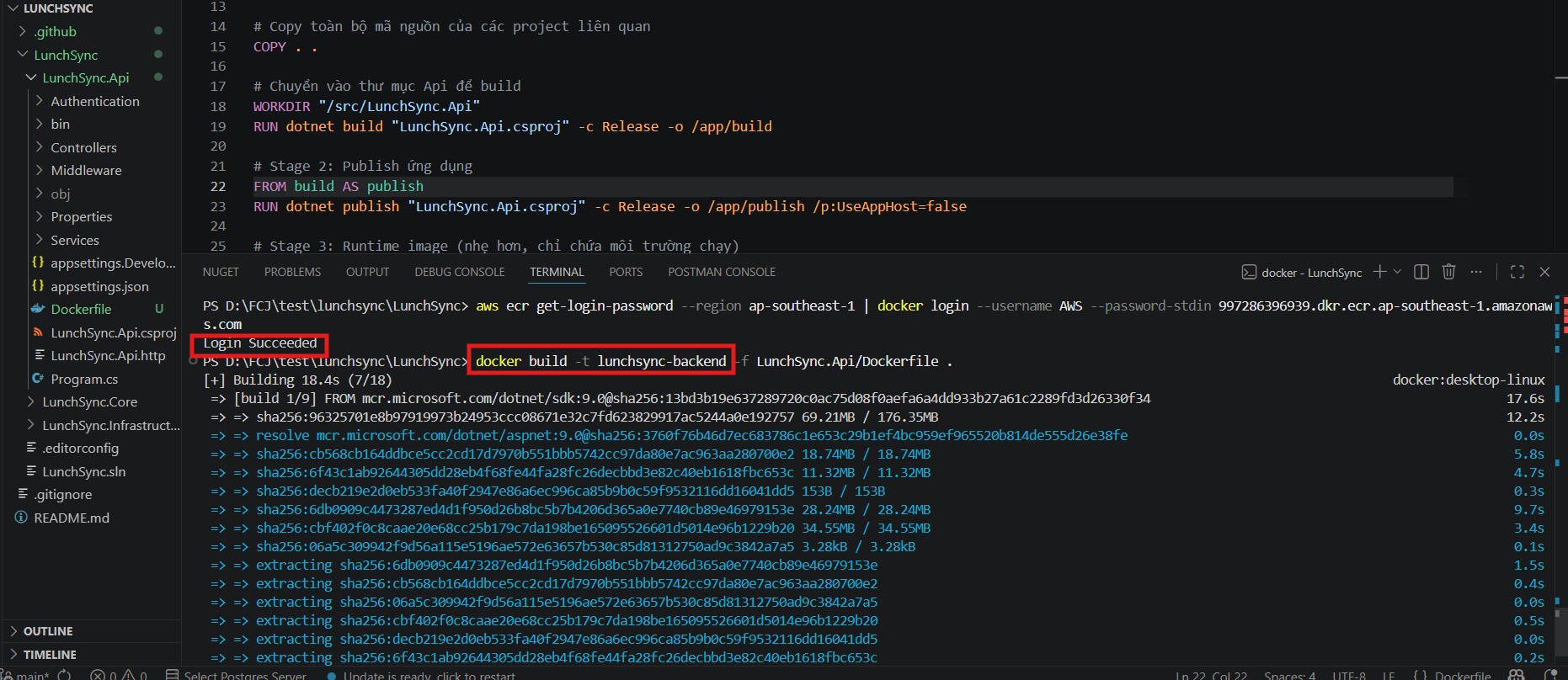This screenshot has height=680, width=1568.
Task: Open terminal more actions ellipsis menu
Action: point(1475,272)
